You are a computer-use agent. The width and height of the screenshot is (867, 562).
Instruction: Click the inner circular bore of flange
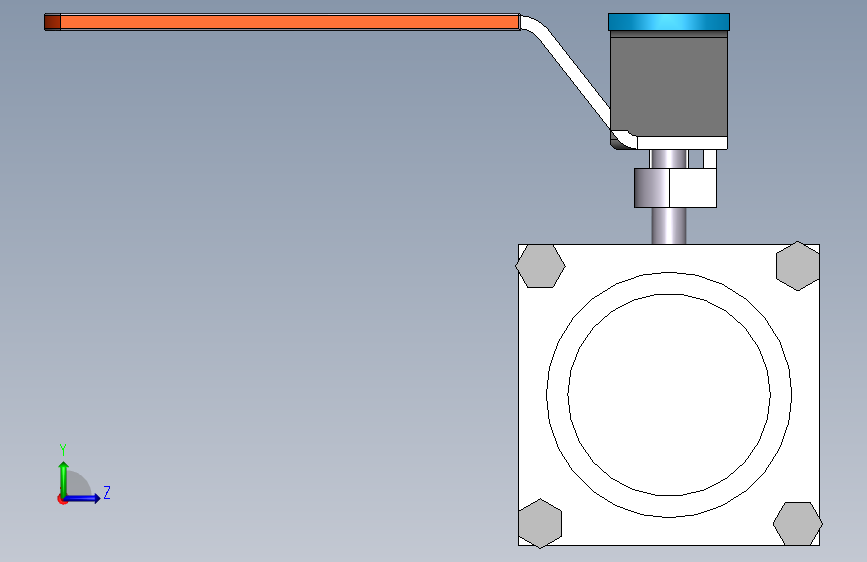pyautogui.click(x=668, y=395)
